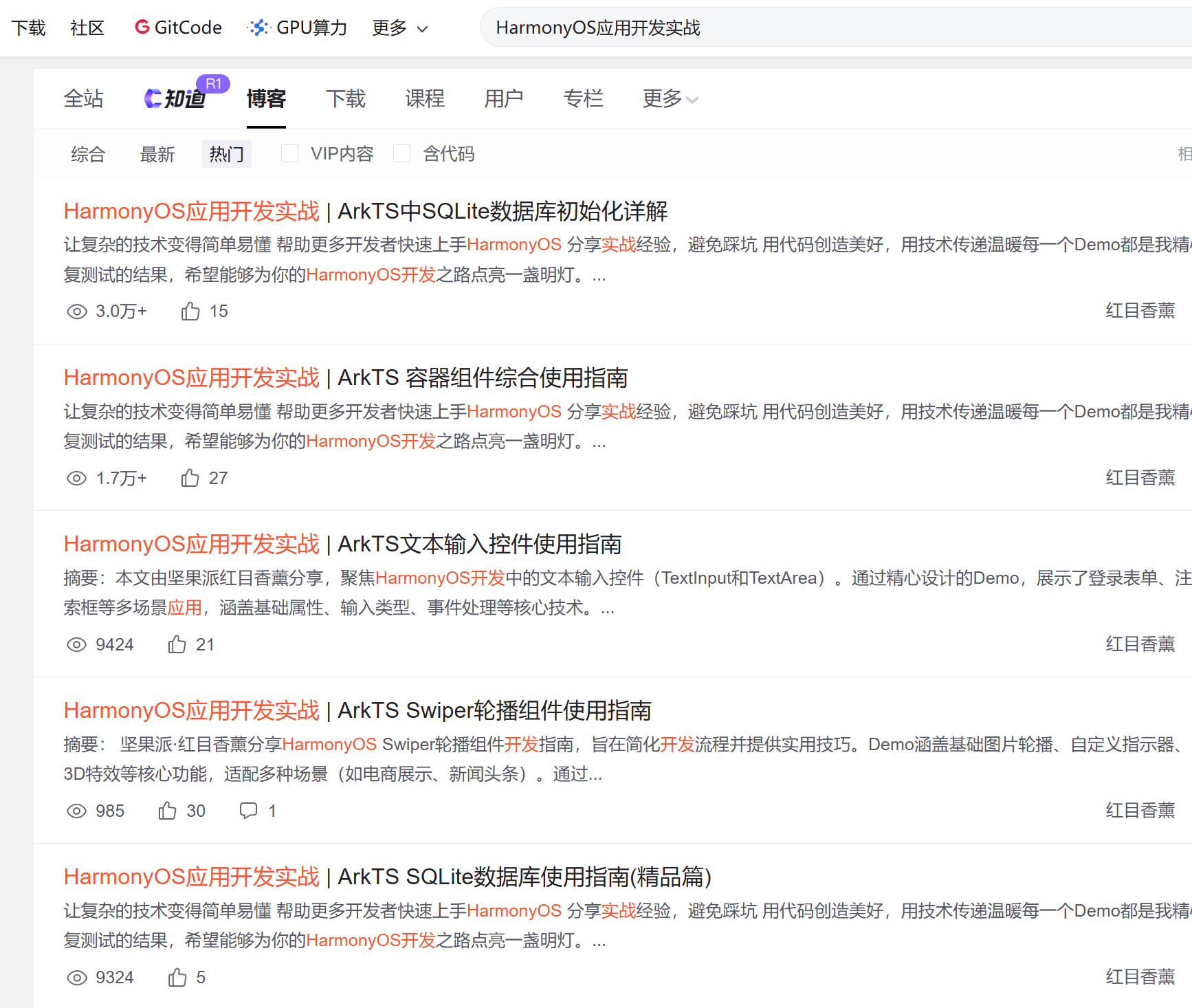The height and width of the screenshot is (1008, 1192).
Task: Click the eye icon beside 9424 views
Action: pyautogui.click(x=77, y=644)
